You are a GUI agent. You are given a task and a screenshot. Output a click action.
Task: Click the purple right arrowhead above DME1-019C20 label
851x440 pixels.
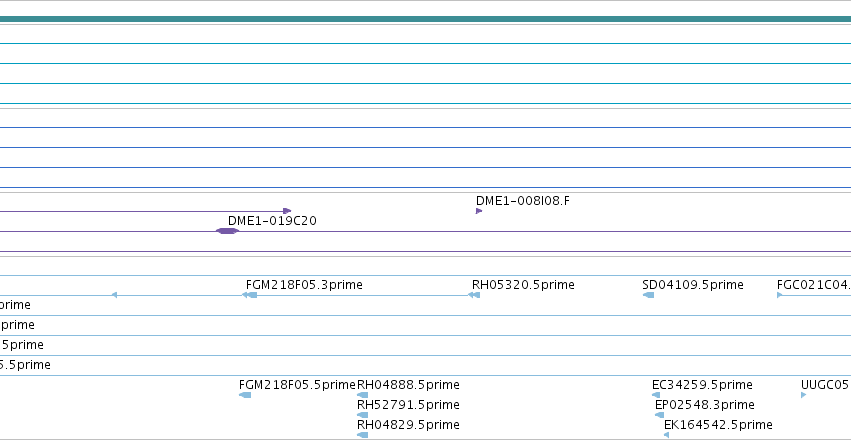coord(287,211)
